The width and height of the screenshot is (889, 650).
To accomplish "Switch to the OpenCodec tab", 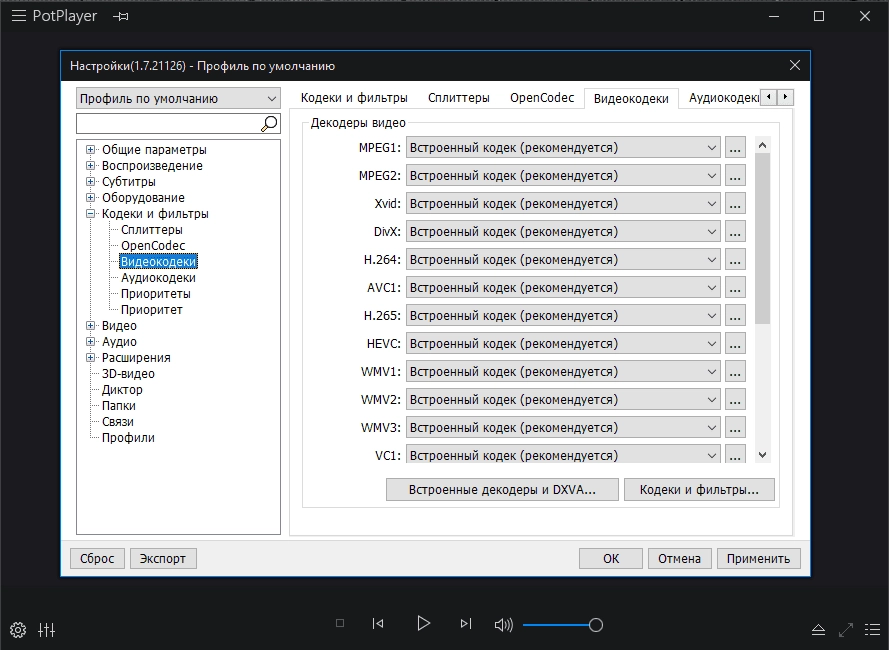I will (x=542, y=98).
